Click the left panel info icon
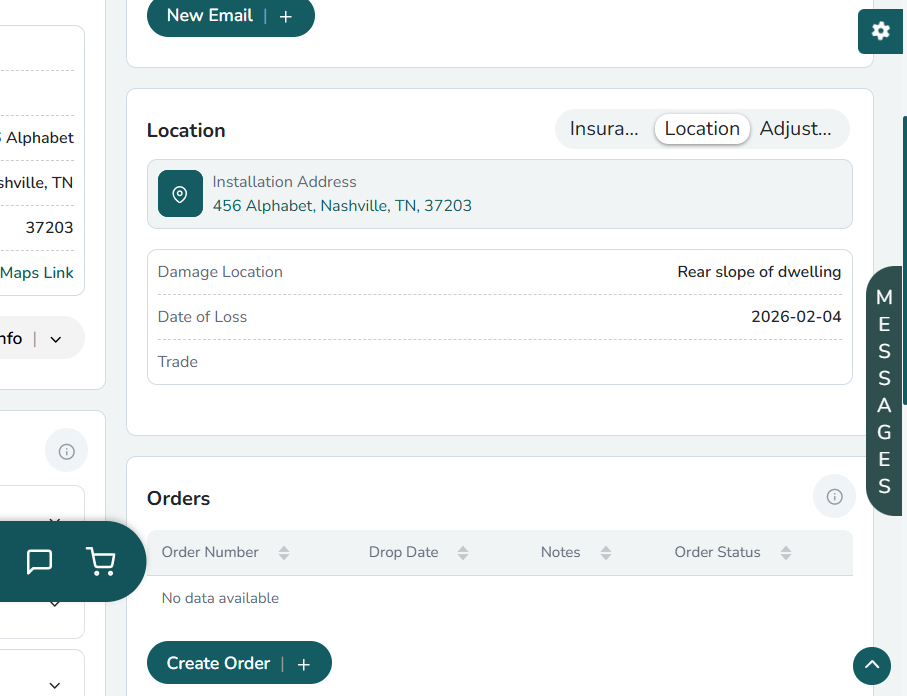The image size is (907, 696). [x=67, y=452]
